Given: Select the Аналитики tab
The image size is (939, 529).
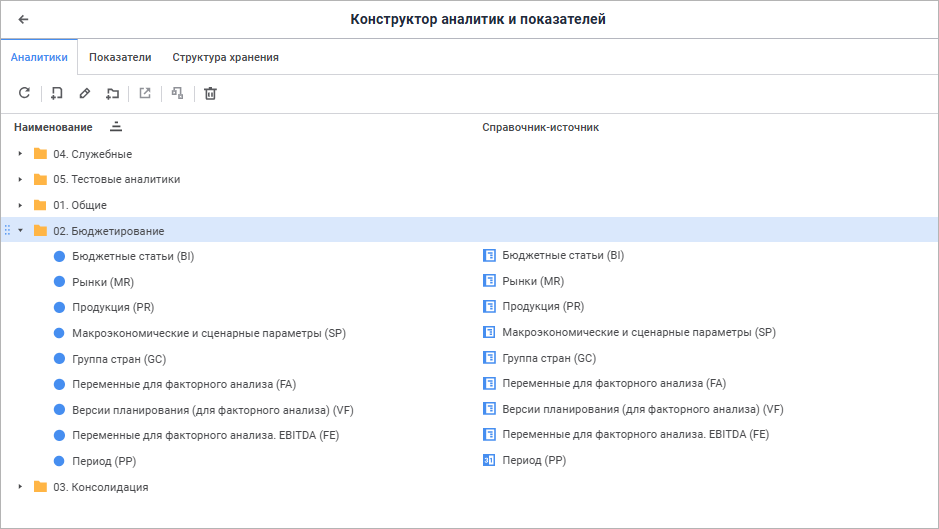Looking at the screenshot, I should click(x=39, y=57).
